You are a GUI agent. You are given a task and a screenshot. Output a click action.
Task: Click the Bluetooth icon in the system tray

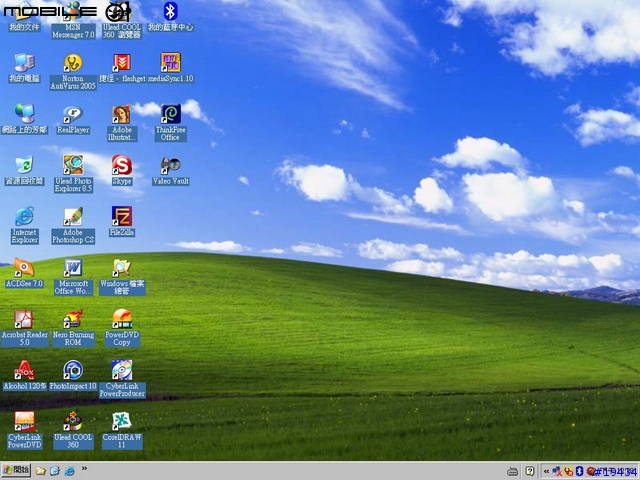[579, 471]
